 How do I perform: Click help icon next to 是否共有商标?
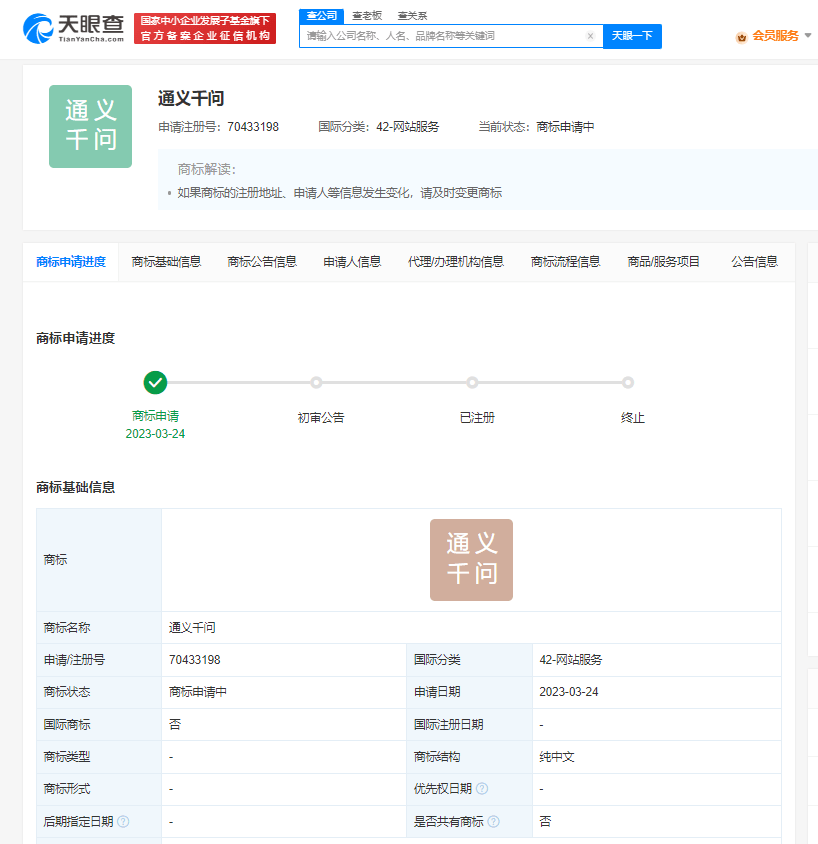(493, 821)
